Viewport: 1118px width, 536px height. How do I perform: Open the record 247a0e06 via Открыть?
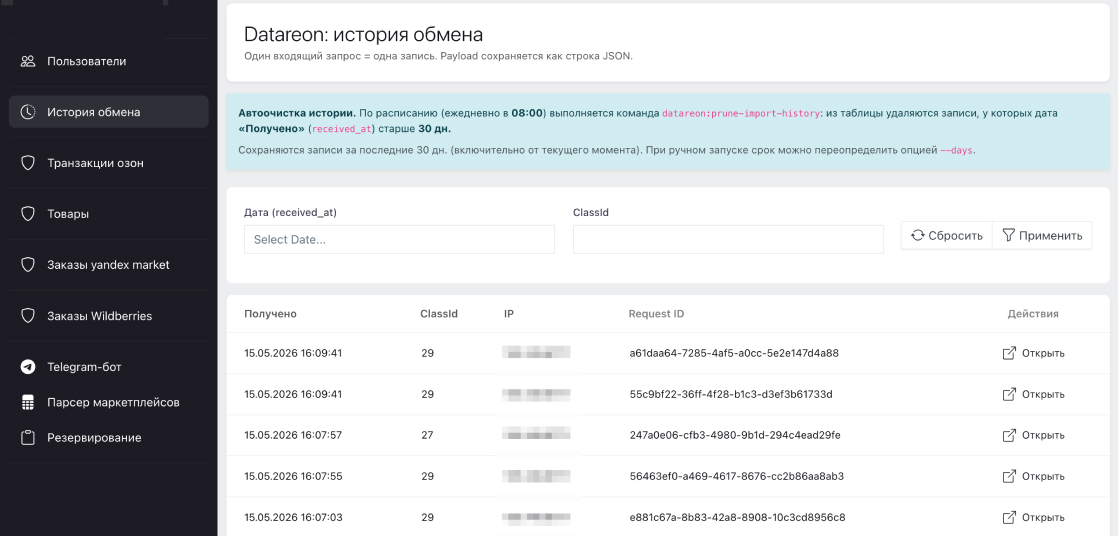tap(1033, 435)
